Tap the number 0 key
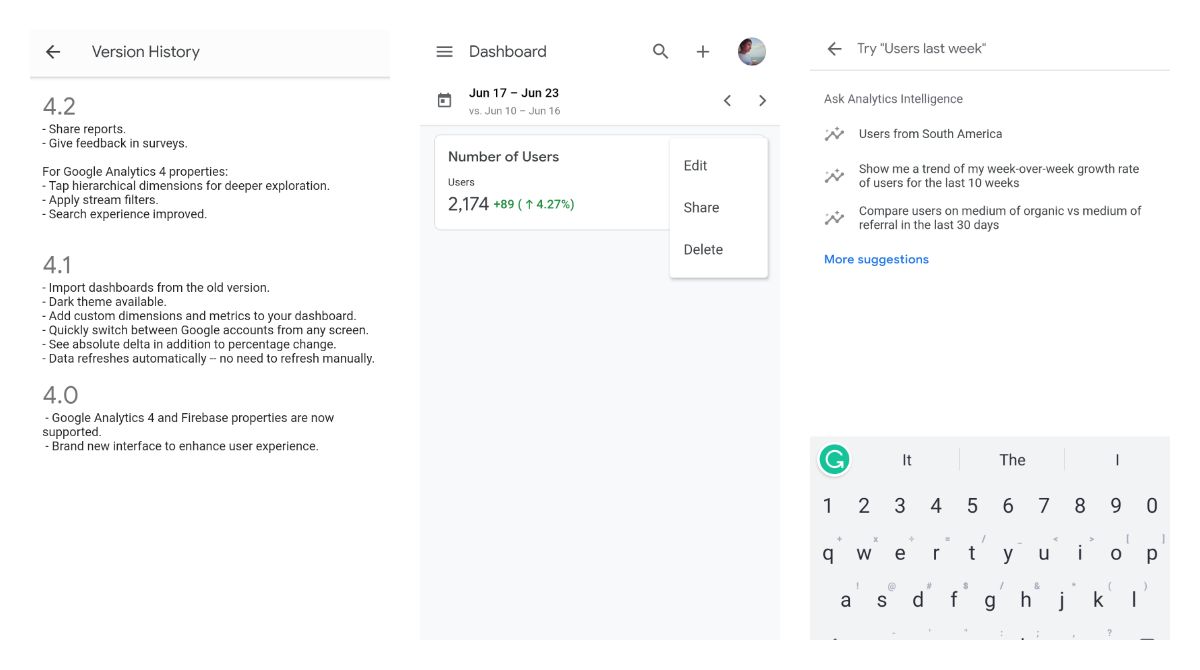 click(1152, 506)
